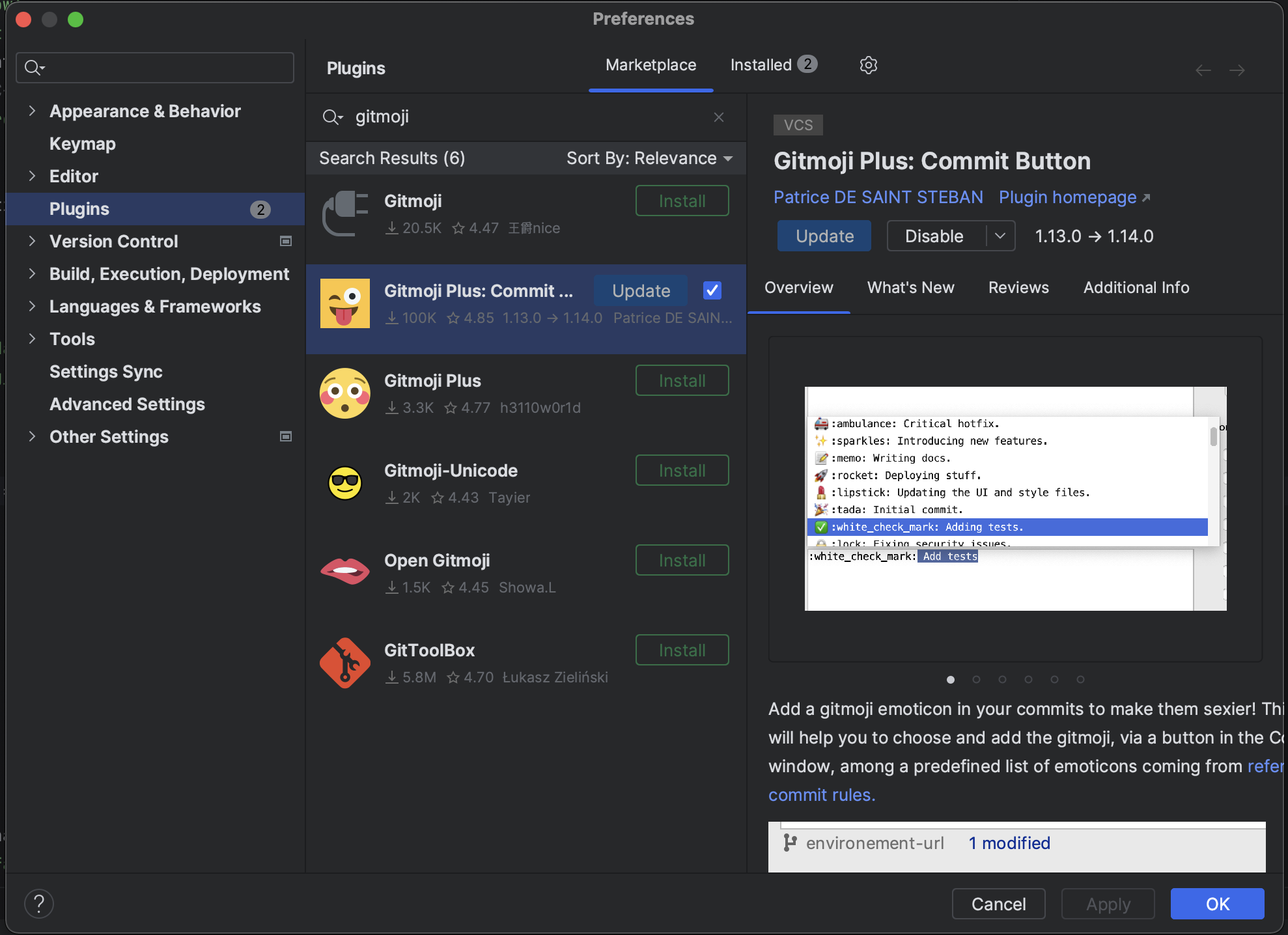Image resolution: width=1288 pixels, height=935 pixels.
Task: Open the What's New tab
Action: coord(910,288)
